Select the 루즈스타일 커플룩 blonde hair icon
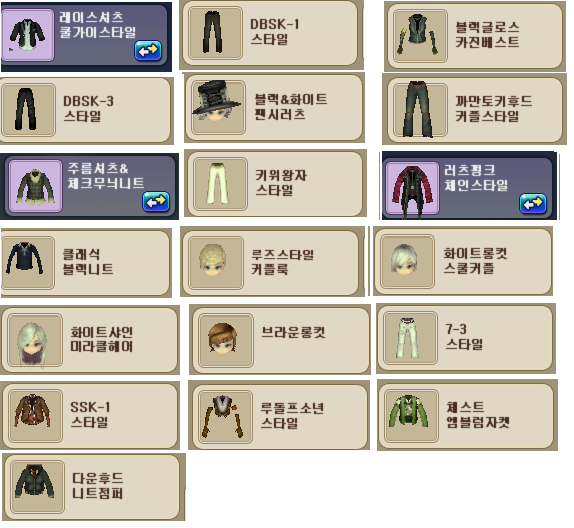Image resolution: width=574 pixels, height=528 pixels. point(216,263)
